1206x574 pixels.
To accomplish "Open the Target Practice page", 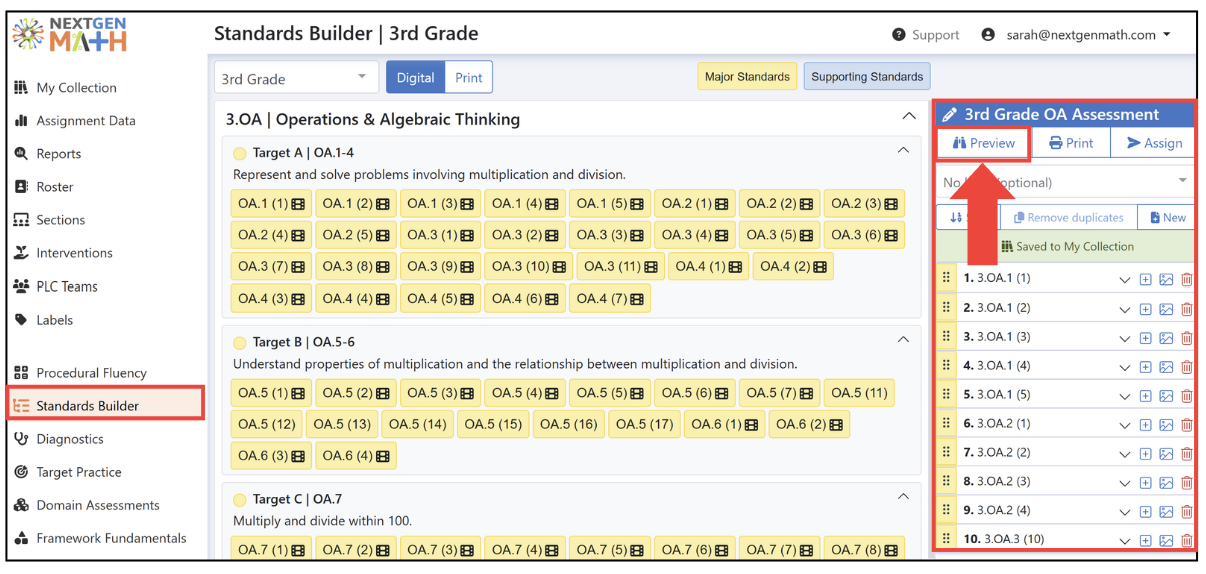I will pyautogui.click(x=67, y=472).
